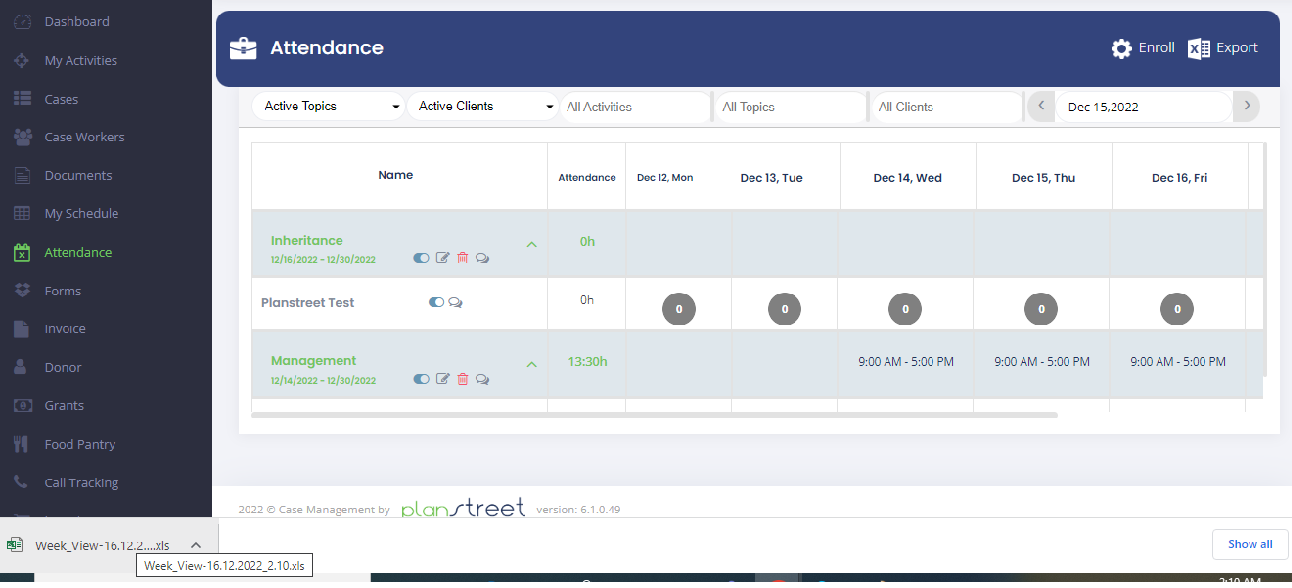Click the Inheritance topic name
The height and width of the screenshot is (588, 1292).
pos(307,240)
